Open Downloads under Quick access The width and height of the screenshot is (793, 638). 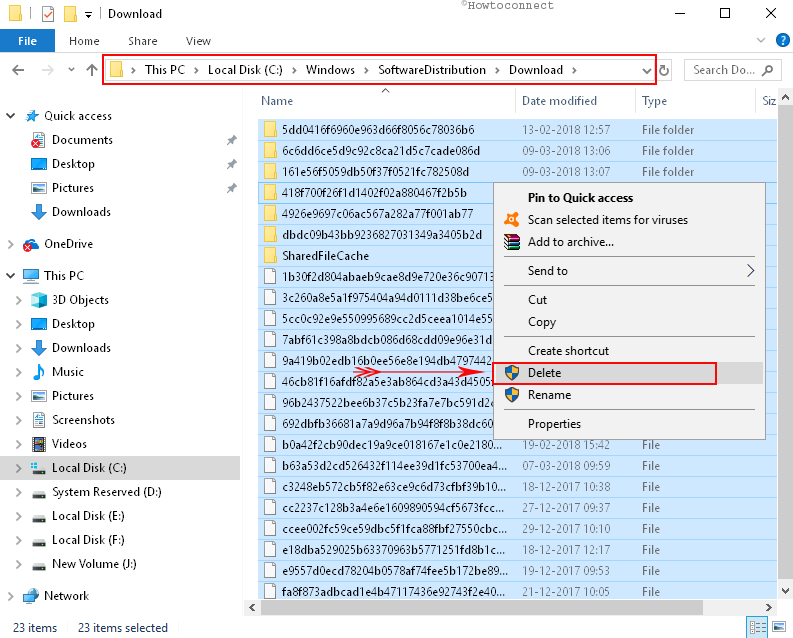[81, 212]
